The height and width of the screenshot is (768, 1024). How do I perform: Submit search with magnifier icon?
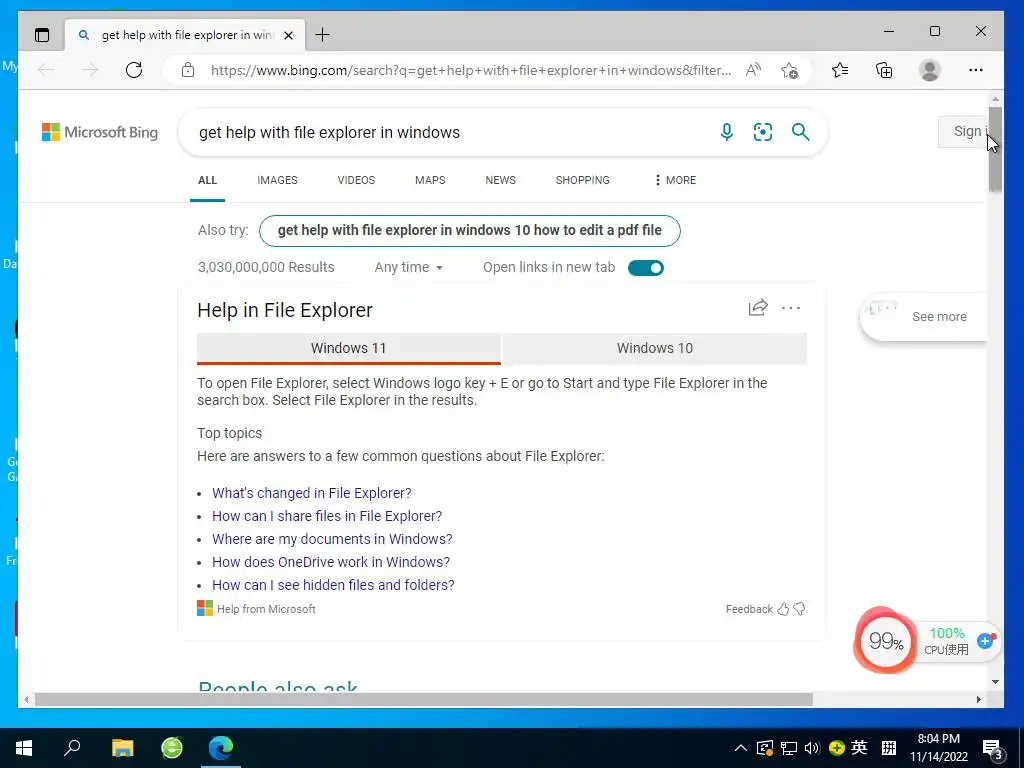coord(801,132)
